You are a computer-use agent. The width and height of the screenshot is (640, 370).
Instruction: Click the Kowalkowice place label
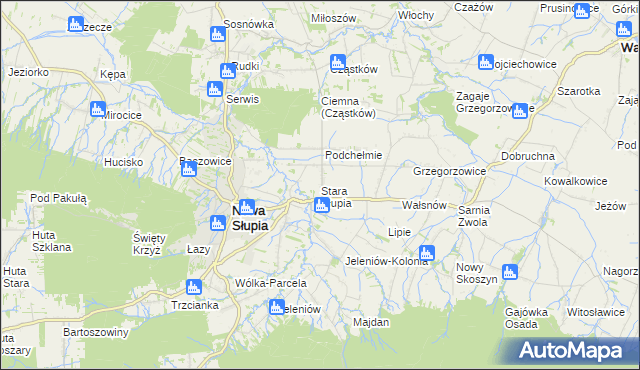[x=576, y=181]
